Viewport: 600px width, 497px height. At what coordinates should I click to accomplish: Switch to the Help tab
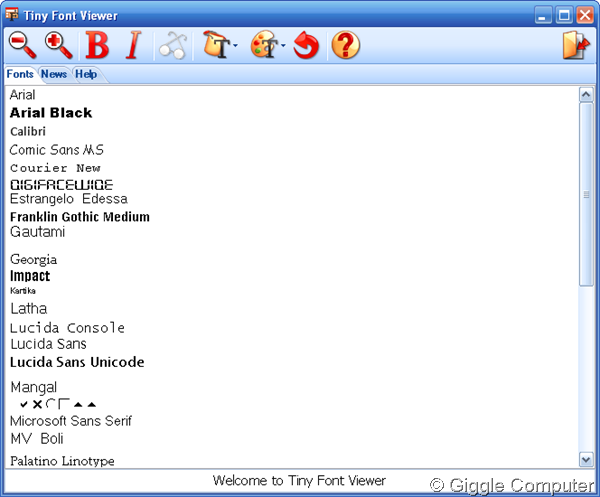coord(86,74)
